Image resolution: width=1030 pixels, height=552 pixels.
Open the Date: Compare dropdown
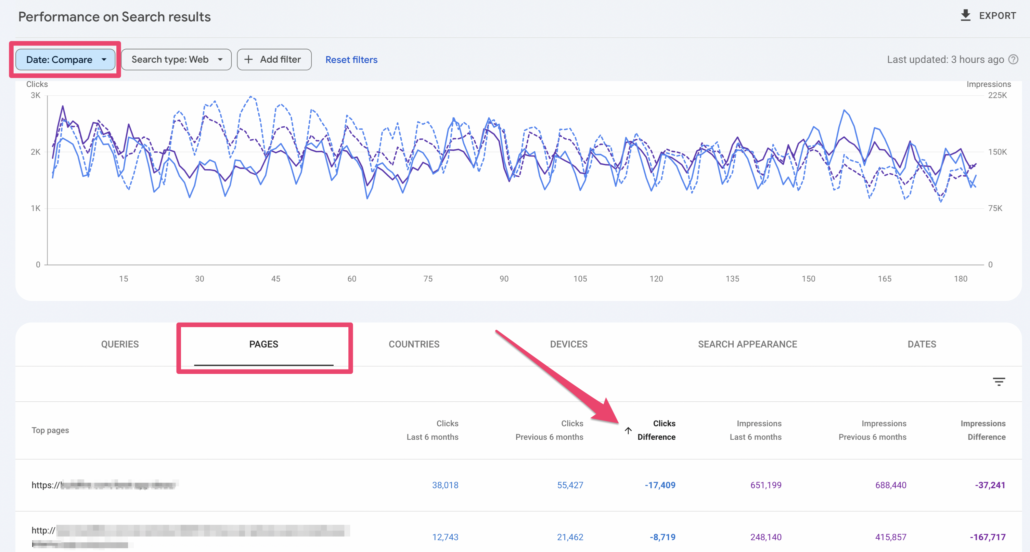[x=66, y=60]
